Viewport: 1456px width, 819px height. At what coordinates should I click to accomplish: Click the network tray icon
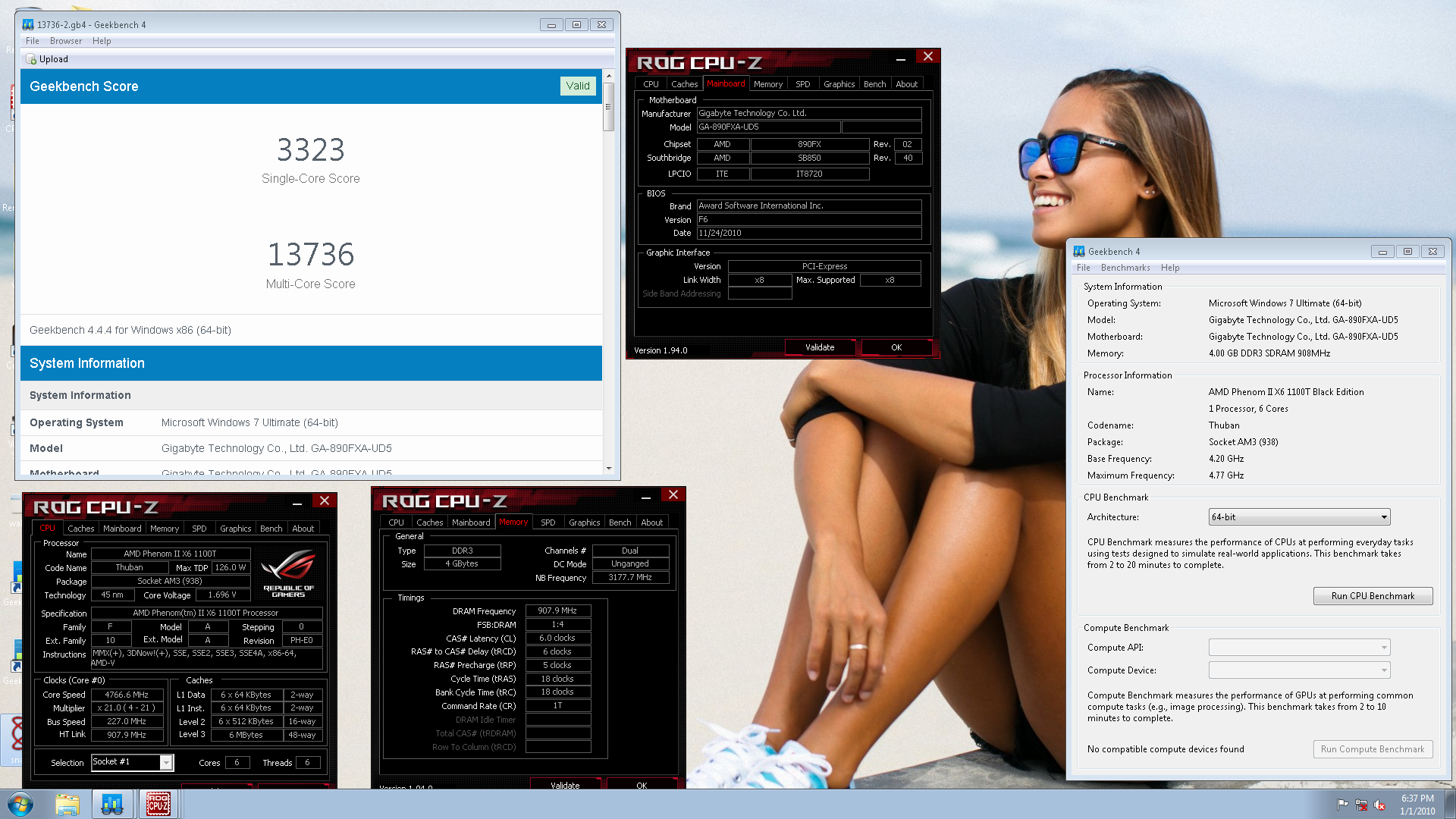(1361, 805)
